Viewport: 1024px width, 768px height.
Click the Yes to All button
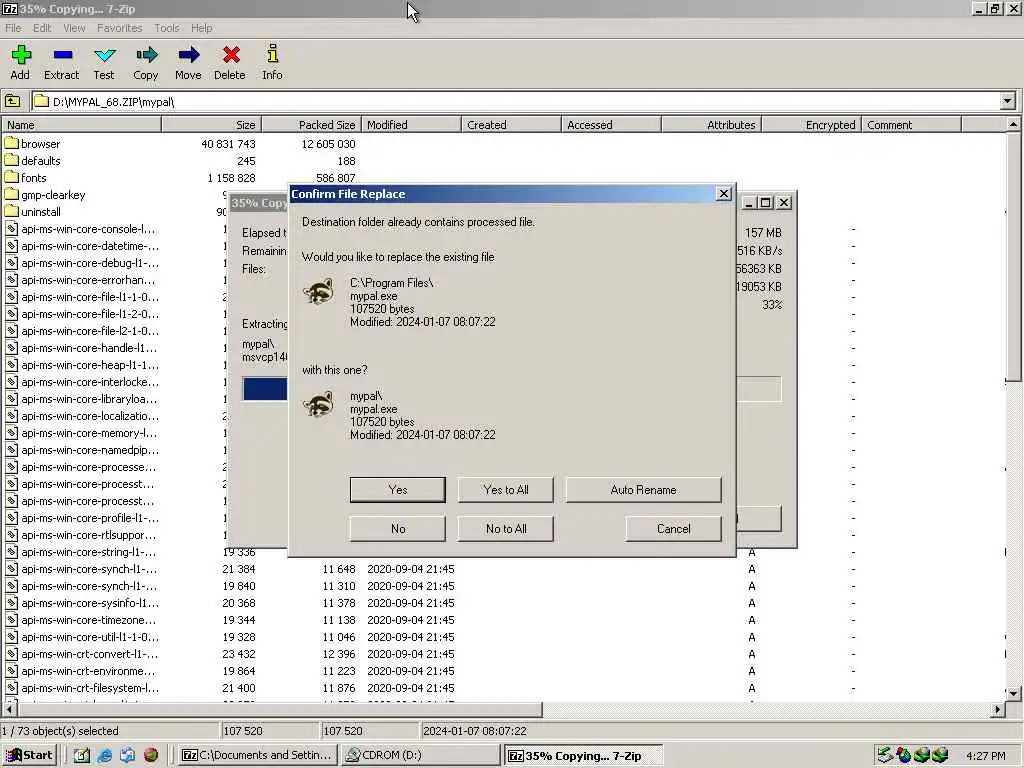[505, 490]
